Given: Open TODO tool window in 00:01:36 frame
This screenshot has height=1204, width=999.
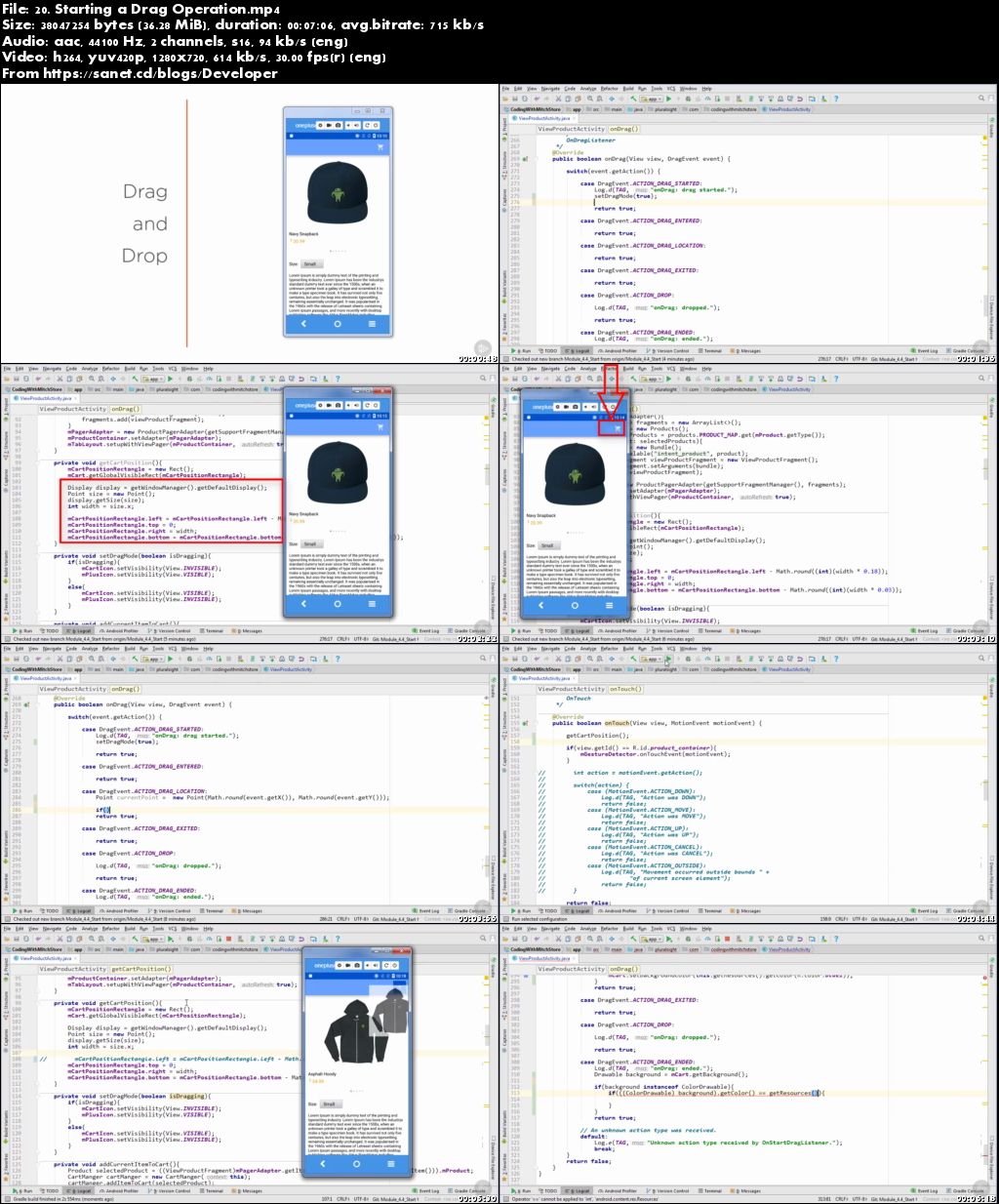Looking at the screenshot, I should (x=546, y=350).
